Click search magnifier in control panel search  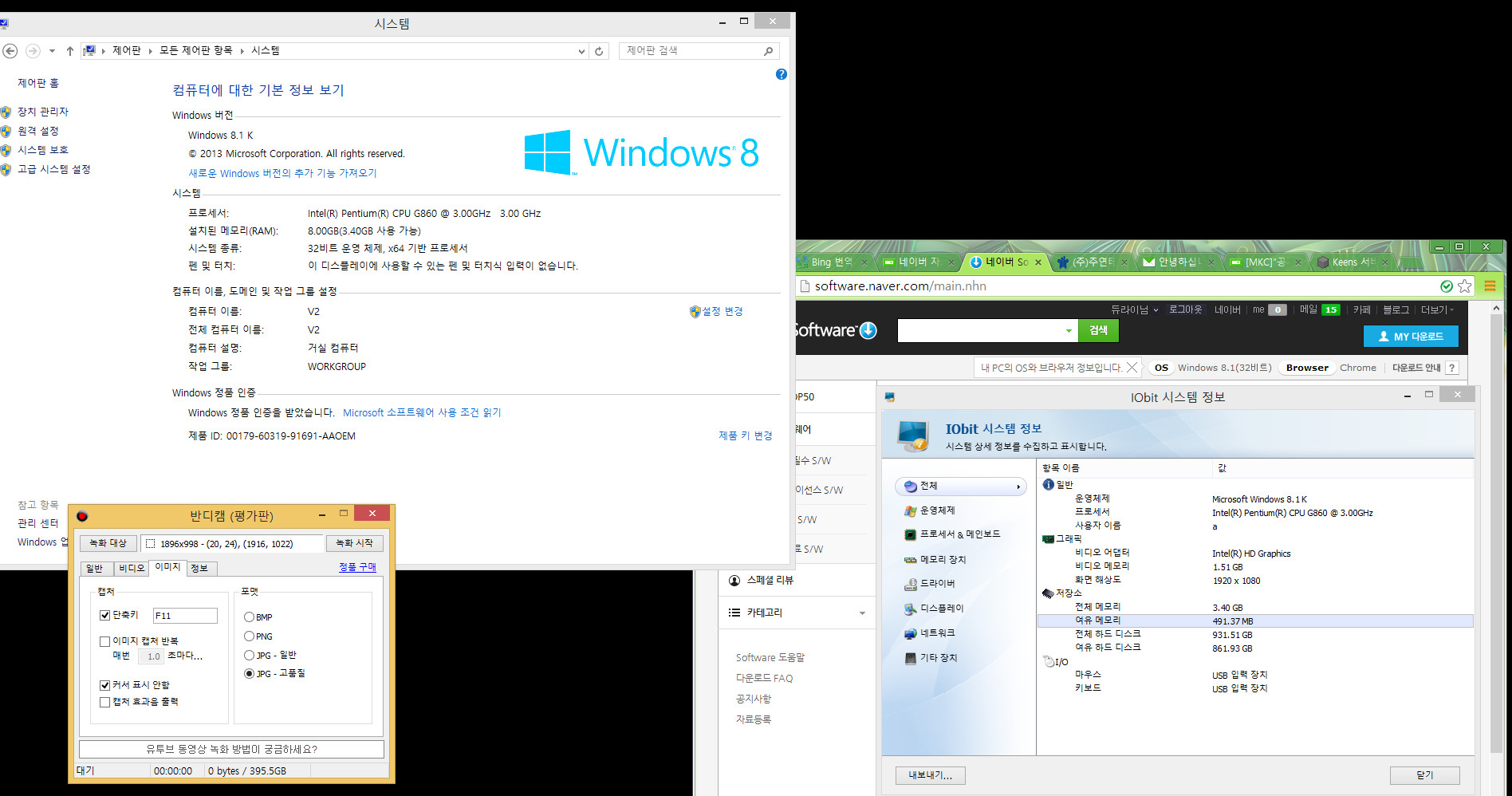tap(768, 51)
